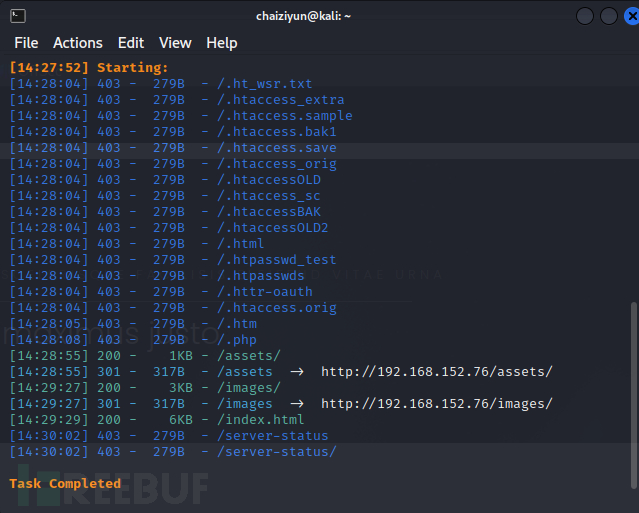The image size is (639, 513).
Task: Click the /server-status/ path with trailing slash
Action: click(x=276, y=452)
